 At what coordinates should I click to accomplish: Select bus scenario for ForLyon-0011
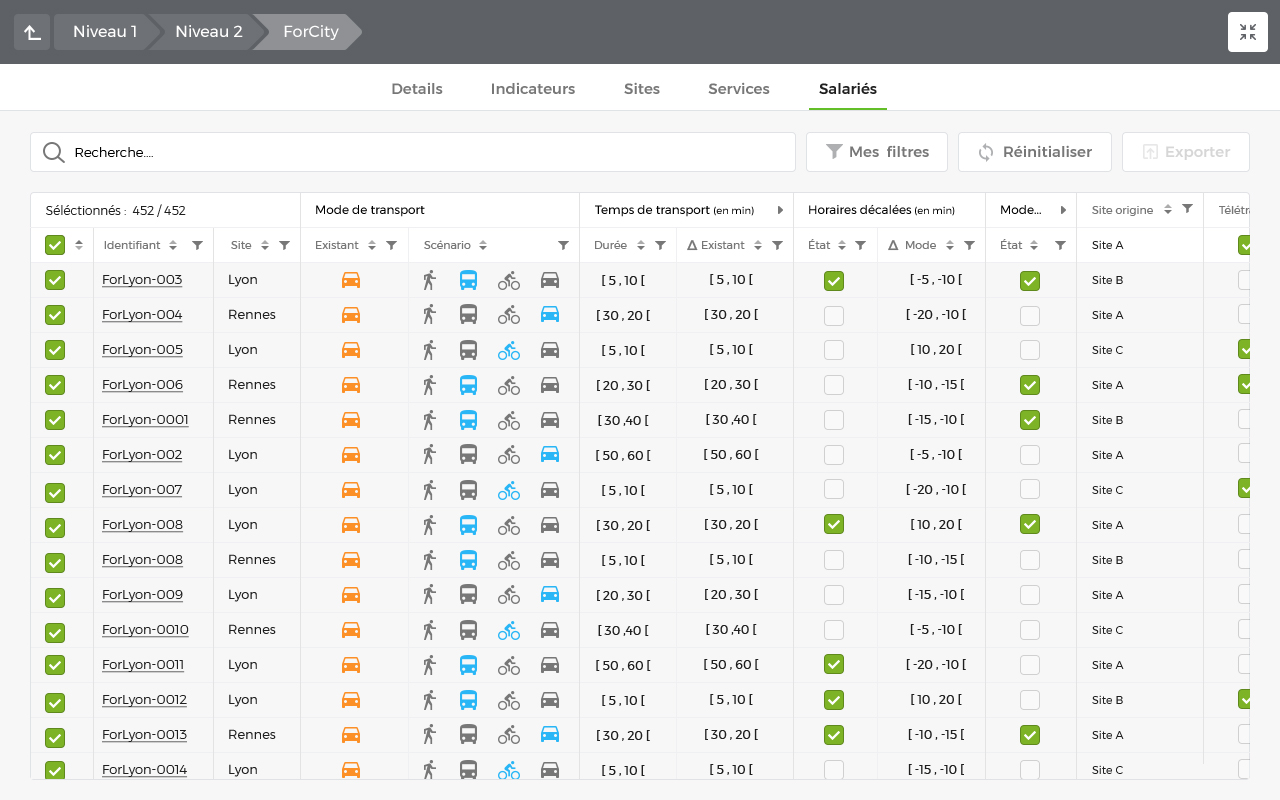[x=468, y=665]
